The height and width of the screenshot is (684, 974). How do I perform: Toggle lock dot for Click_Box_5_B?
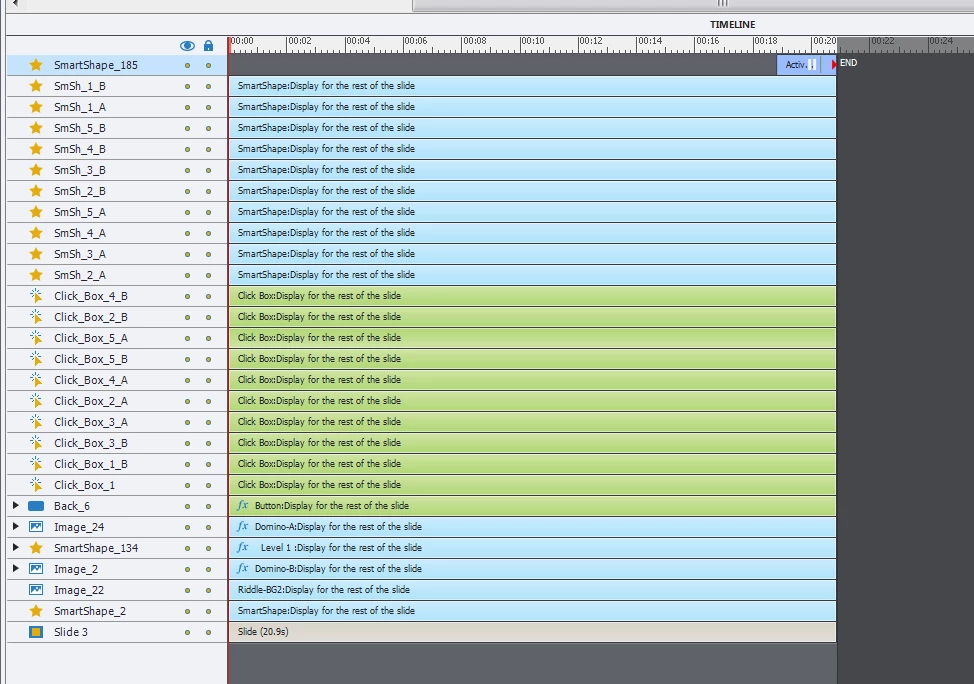(209, 359)
